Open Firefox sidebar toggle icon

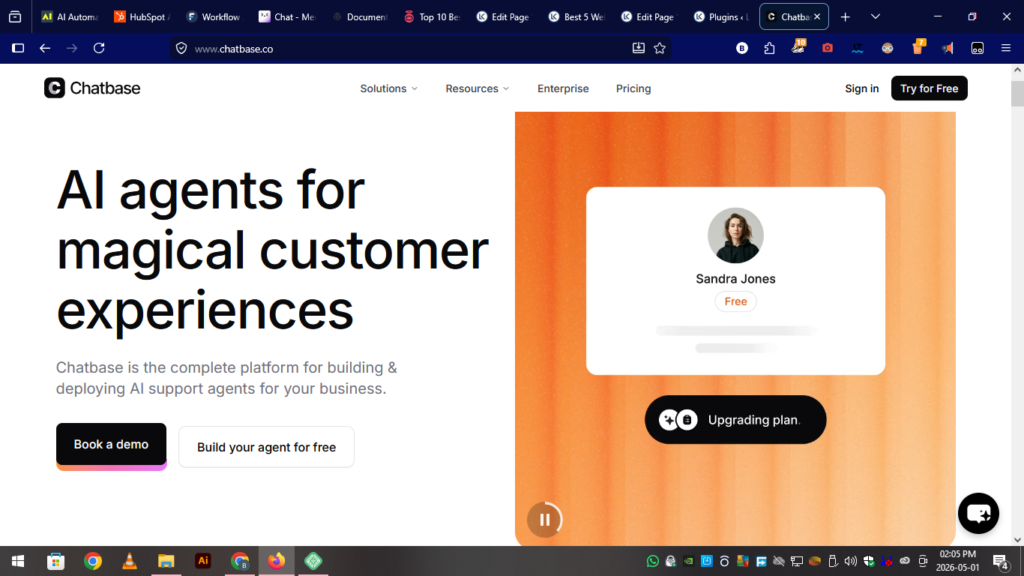coord(18,48)
